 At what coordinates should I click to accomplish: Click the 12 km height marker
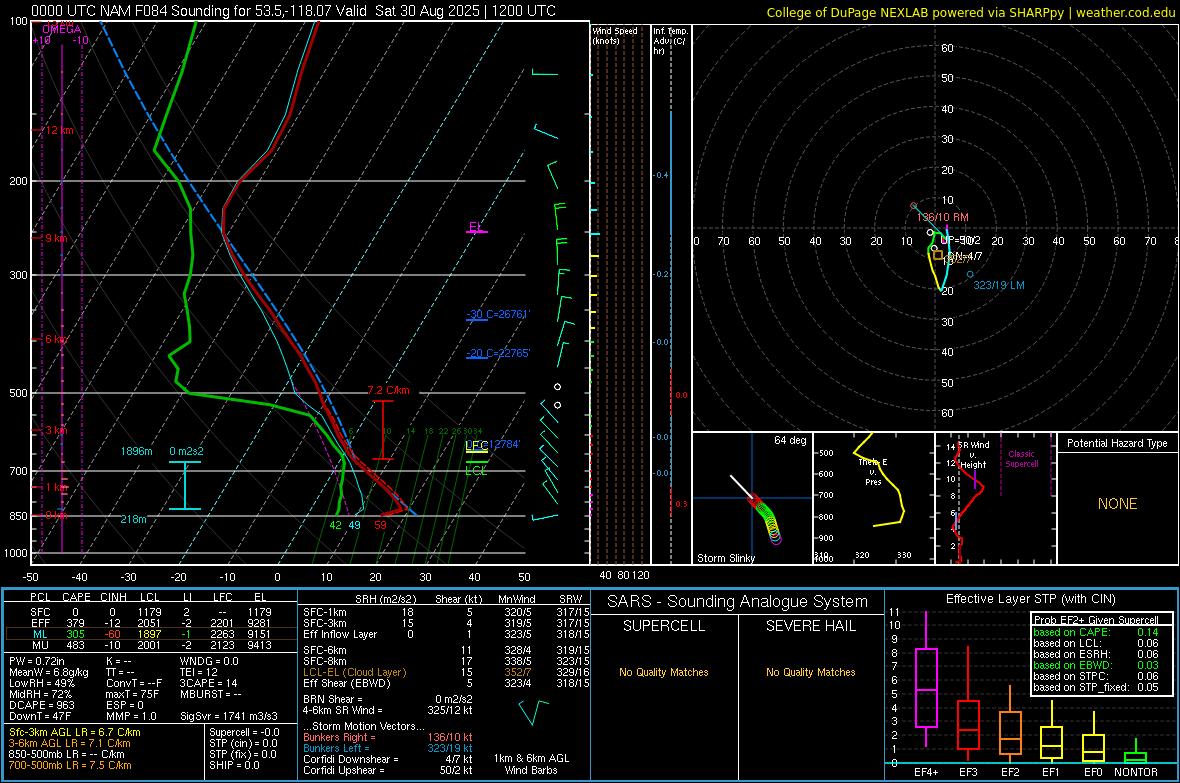click(x=59, y=130)
